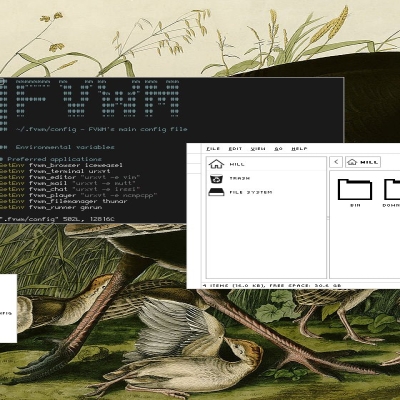Open the File System shortcut in the sidebar

(x=266, y=192)
